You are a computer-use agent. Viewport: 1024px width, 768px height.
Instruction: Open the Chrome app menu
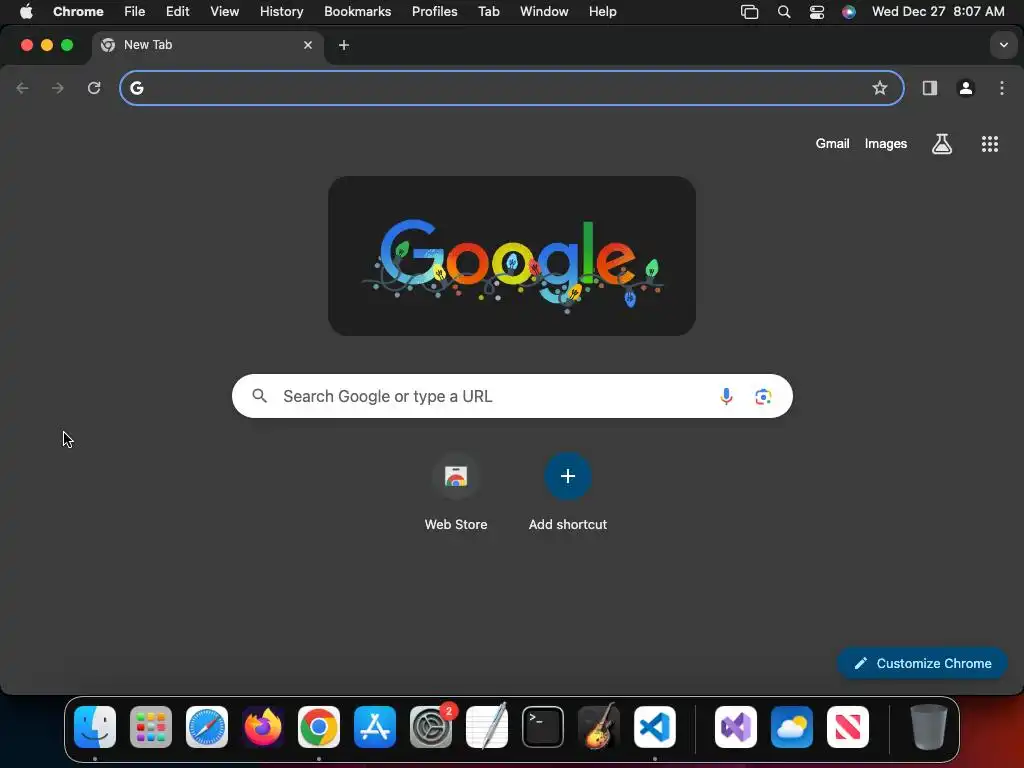pos(78,12)
